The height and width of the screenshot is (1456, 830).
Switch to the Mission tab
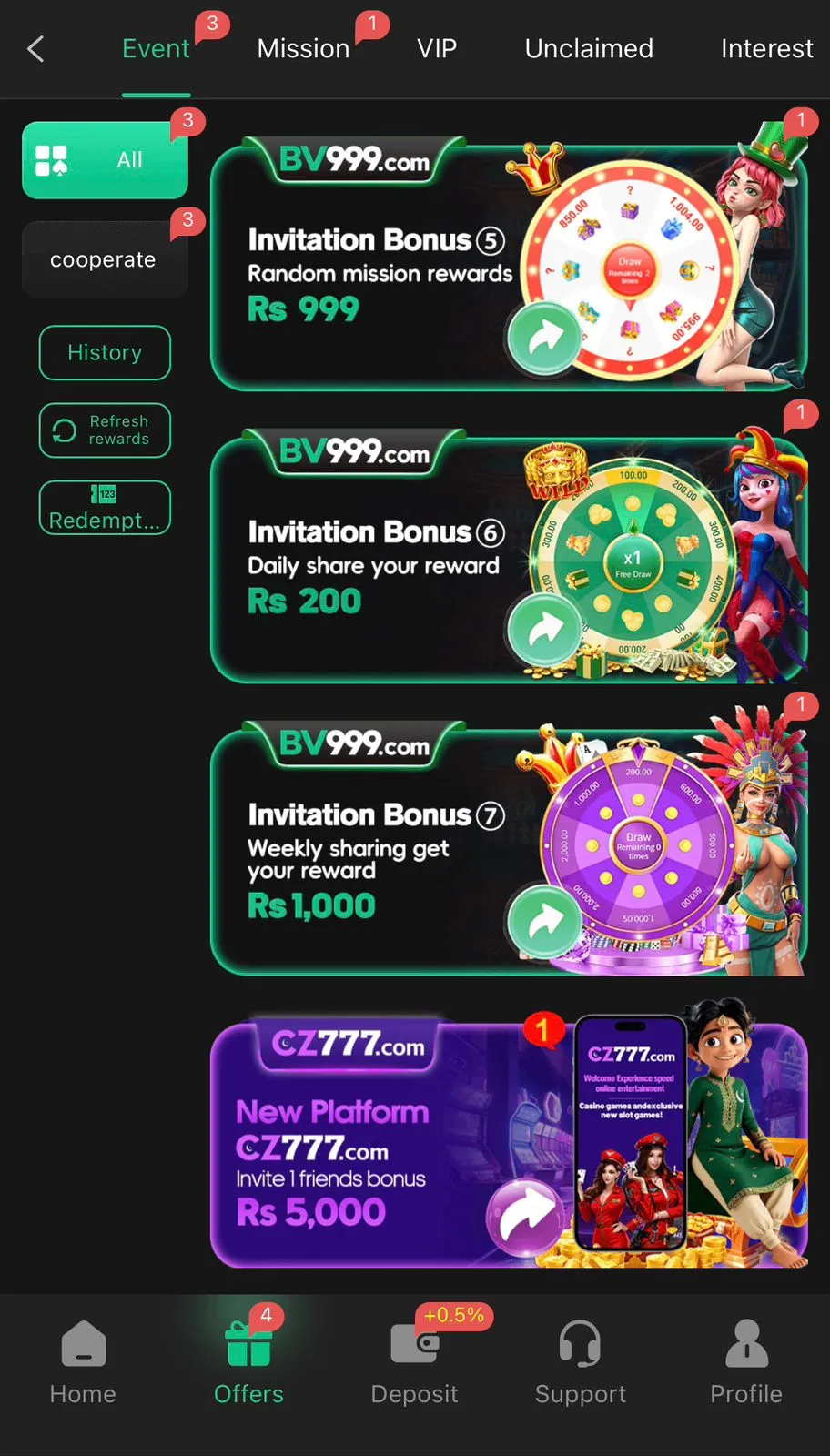(x=303, y=49)
